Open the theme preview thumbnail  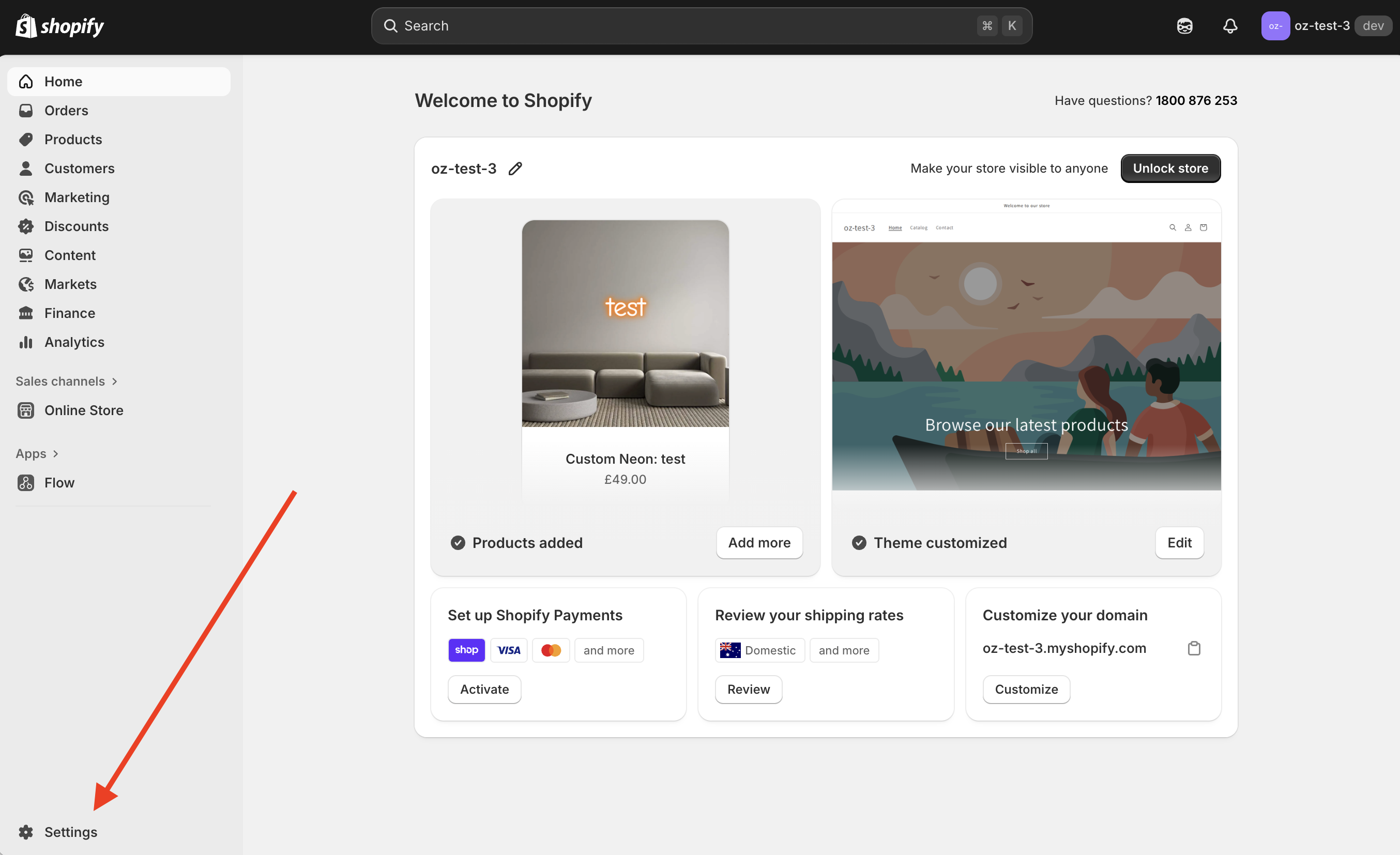tap(1026, 346)
